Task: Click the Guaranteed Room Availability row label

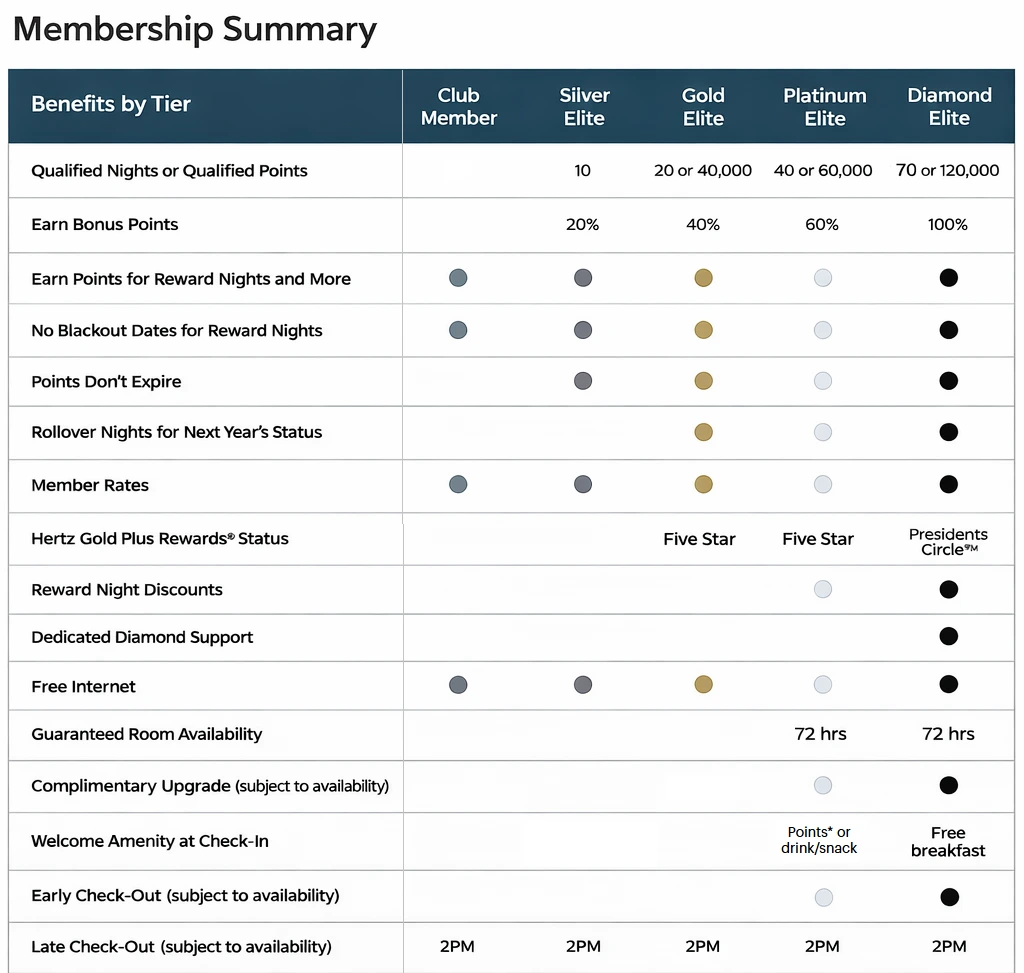Action: click(147, 734)
